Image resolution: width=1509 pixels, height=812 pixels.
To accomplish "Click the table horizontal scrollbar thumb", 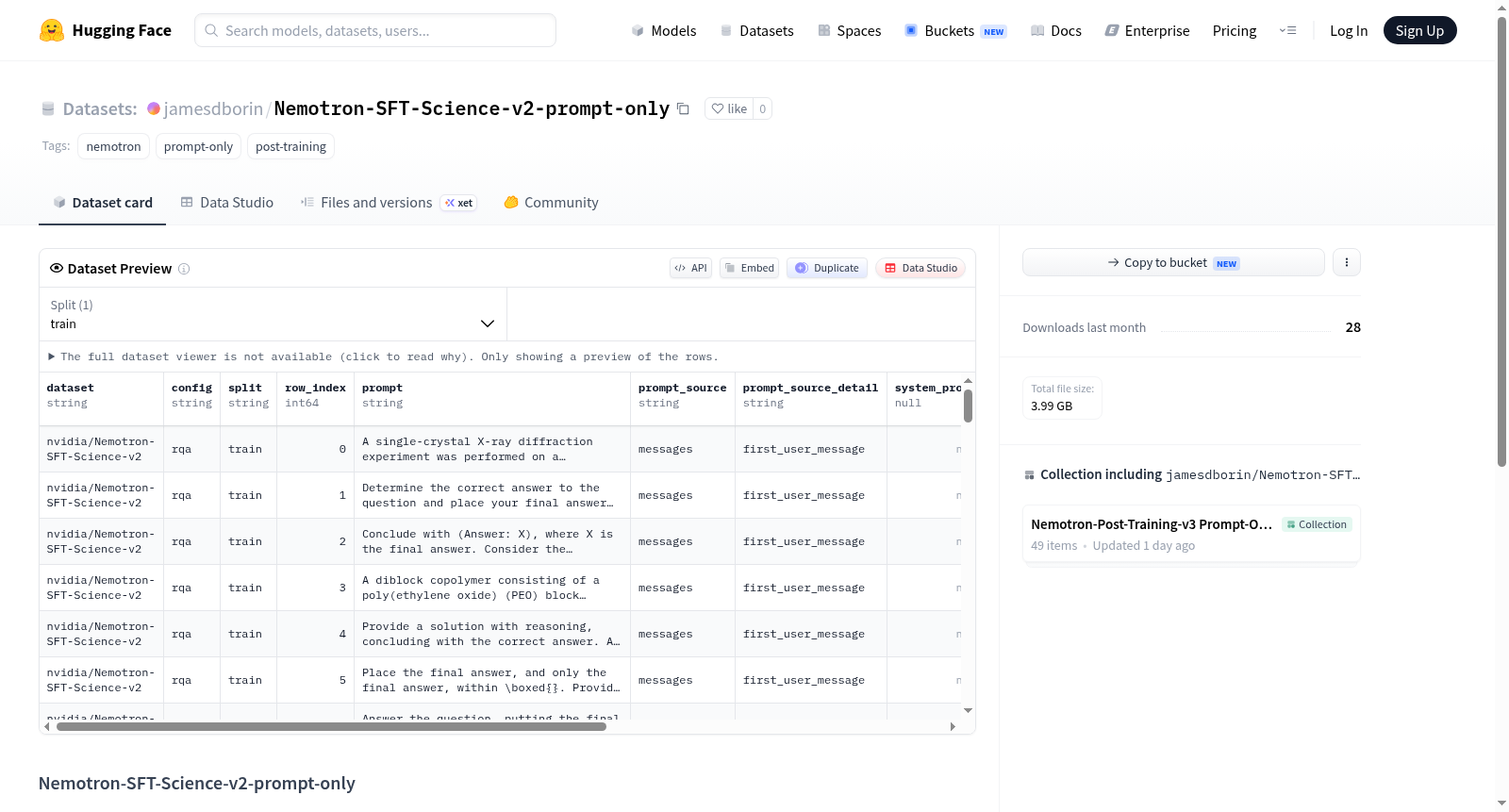I will click(331, 727).
